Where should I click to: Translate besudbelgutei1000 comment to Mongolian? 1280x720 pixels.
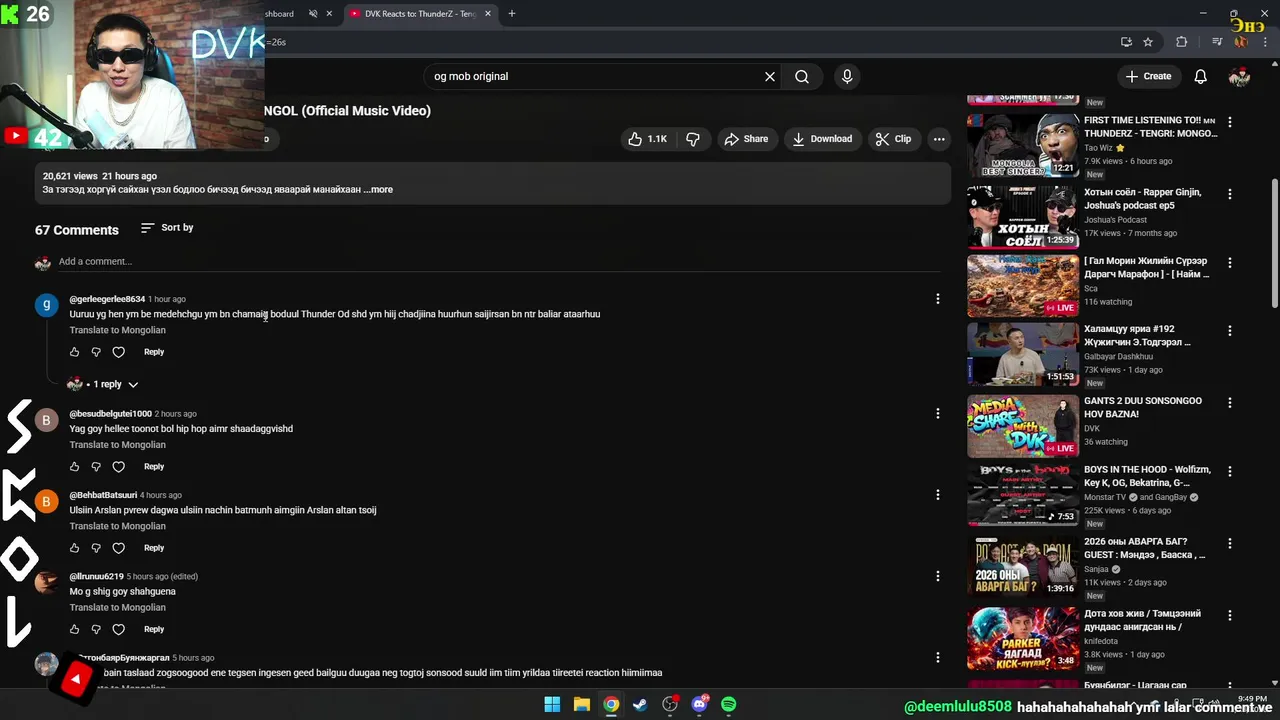117,445
